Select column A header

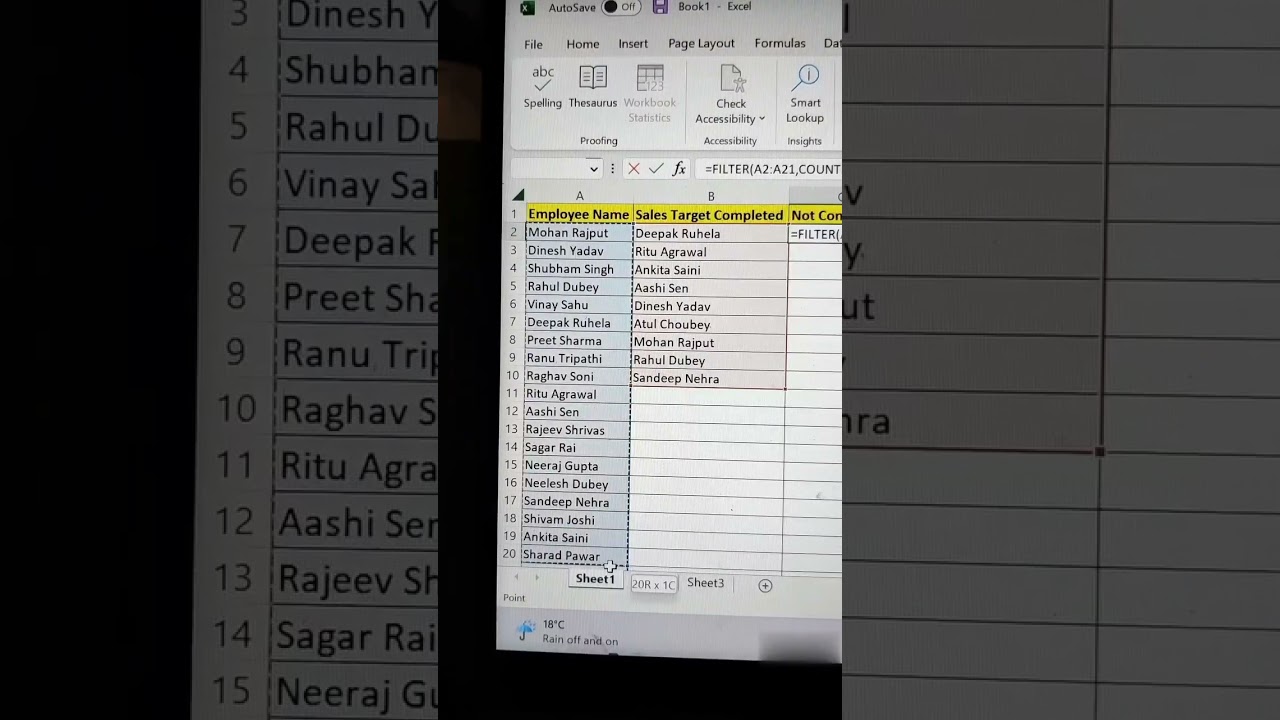[x=579, y=196]
